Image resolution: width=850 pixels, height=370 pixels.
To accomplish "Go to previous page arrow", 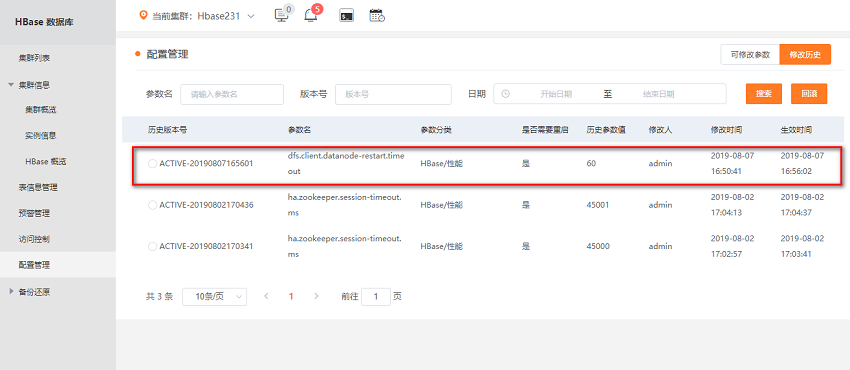I will click(266, 296).
